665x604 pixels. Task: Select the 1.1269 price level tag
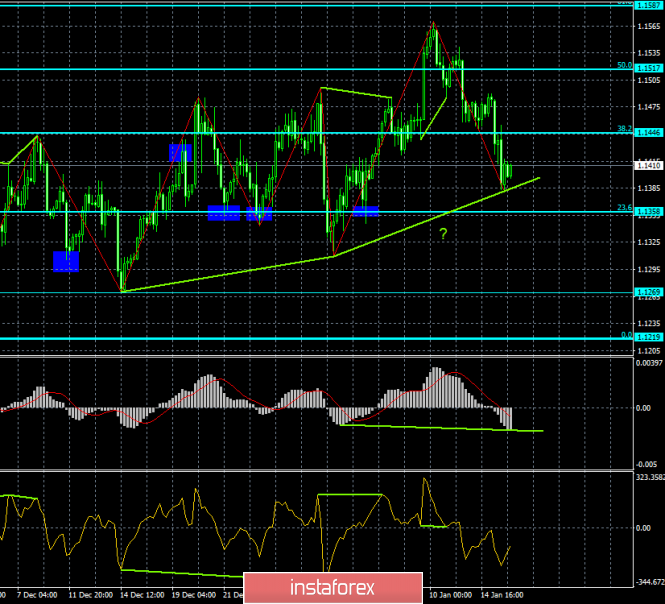click(649, 293)
